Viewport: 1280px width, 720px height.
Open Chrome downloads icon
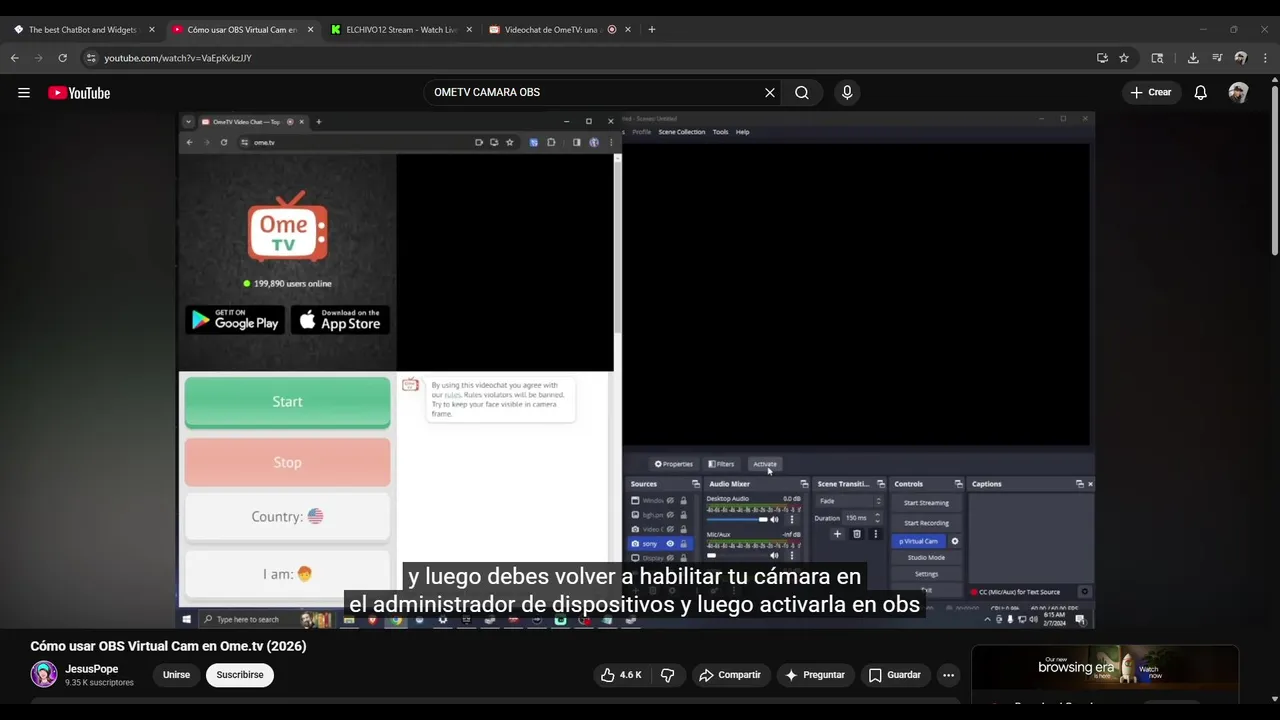tap(1193, 58)
